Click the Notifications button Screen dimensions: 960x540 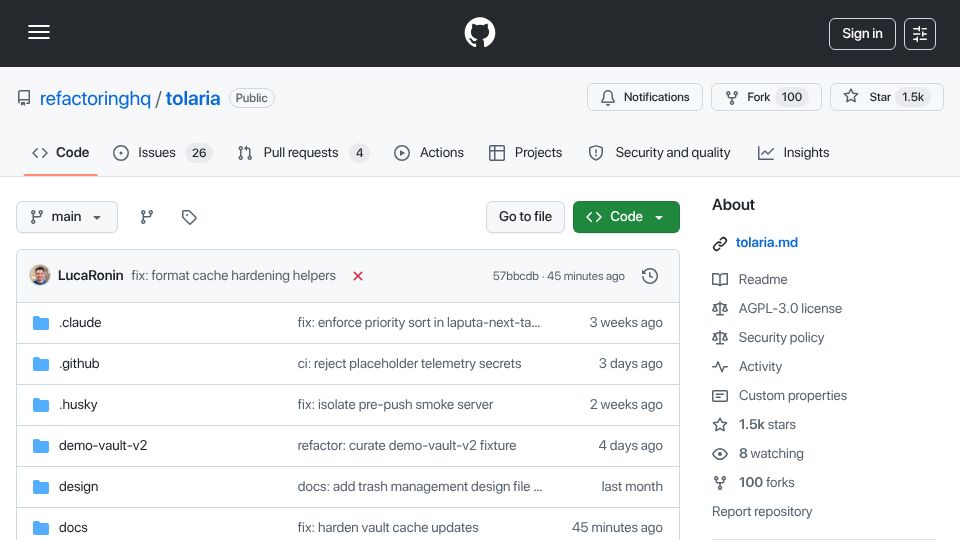(x=645, y=97)
